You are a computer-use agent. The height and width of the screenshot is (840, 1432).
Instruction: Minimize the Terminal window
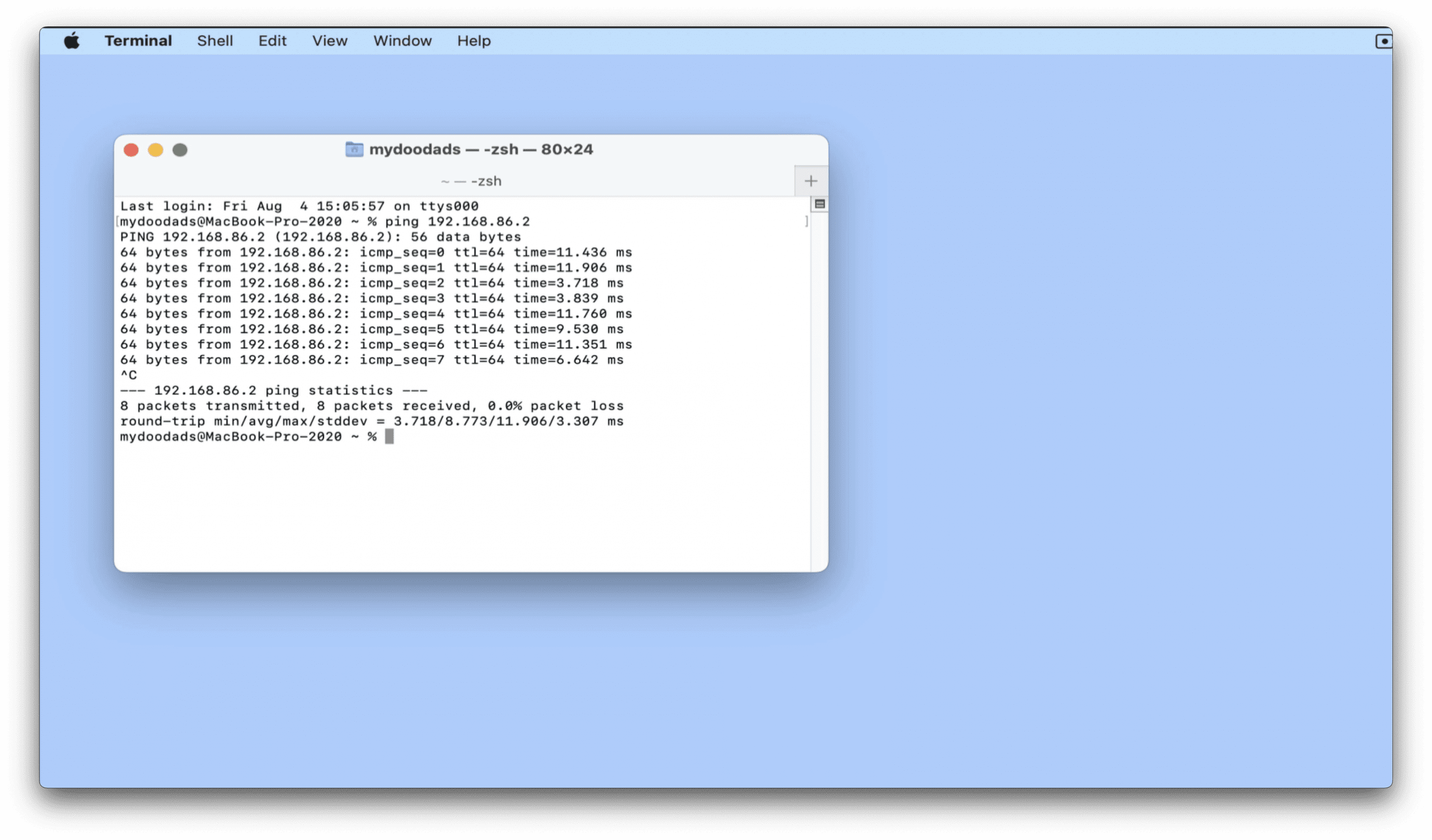click(x=156, y=150)
